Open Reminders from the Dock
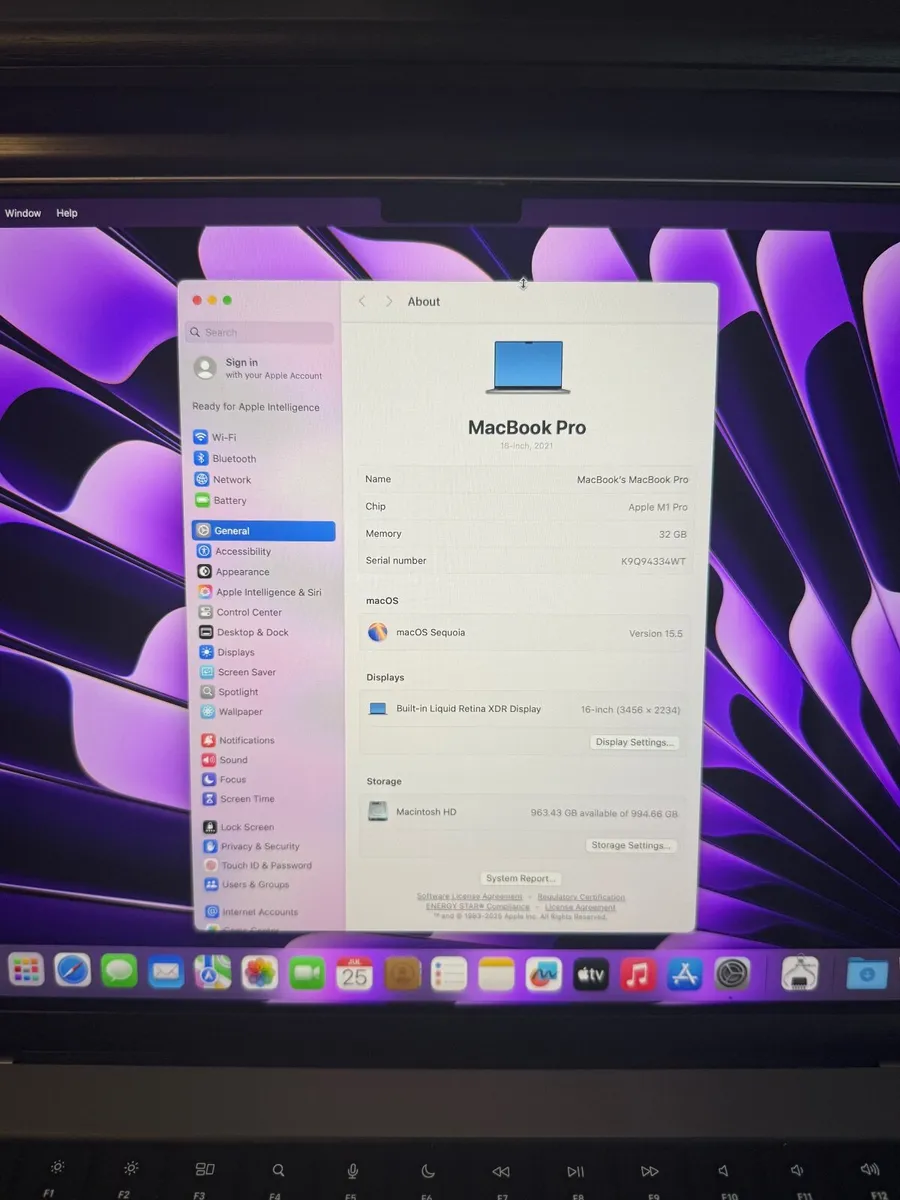 point(449,973)
